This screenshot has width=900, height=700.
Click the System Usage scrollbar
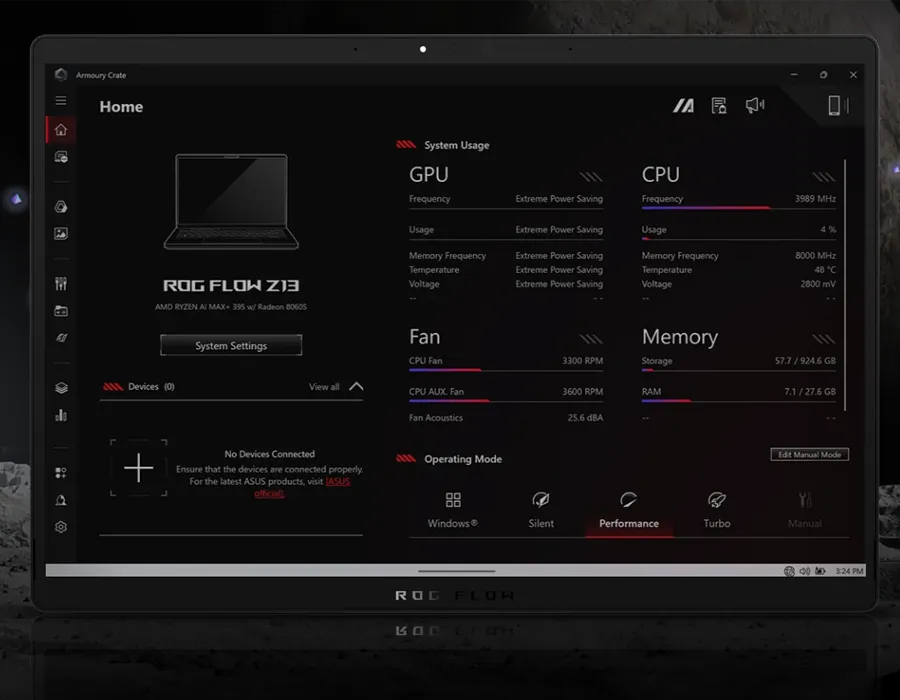point(845,285)
